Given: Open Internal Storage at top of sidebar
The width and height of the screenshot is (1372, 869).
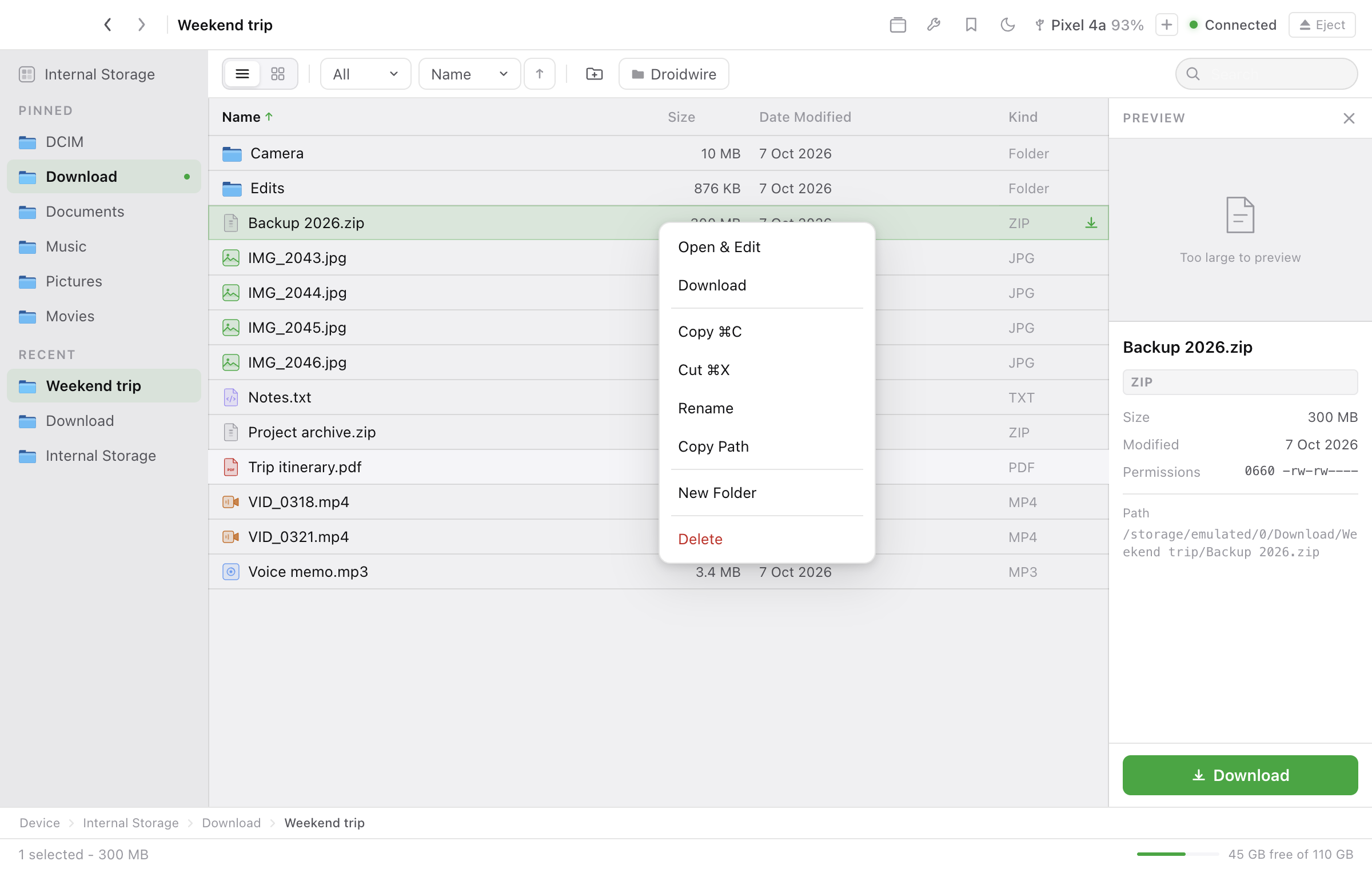Looking at the screenshot, I should point(104,74).
